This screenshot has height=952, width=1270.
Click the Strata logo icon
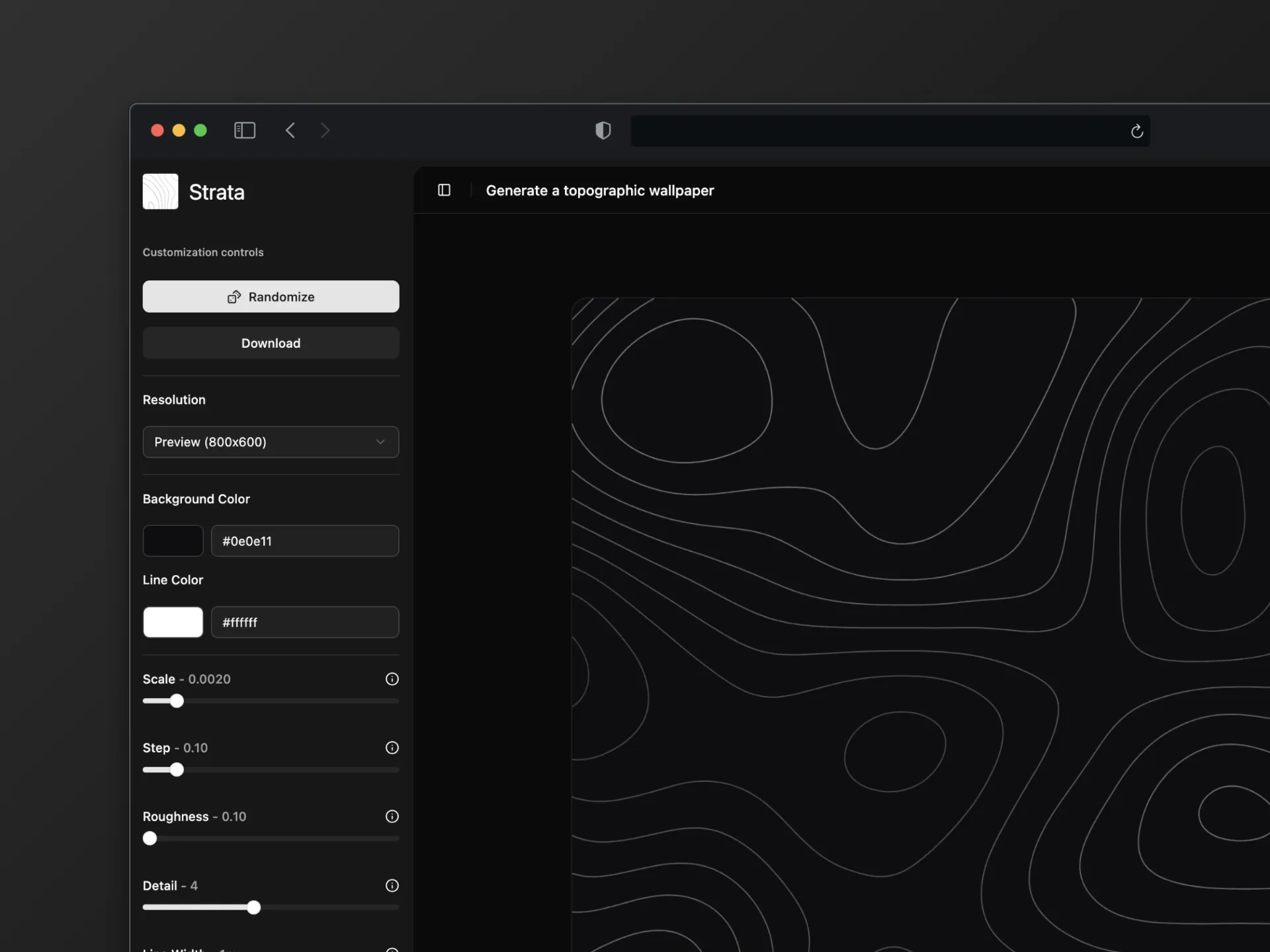[160, 192]
